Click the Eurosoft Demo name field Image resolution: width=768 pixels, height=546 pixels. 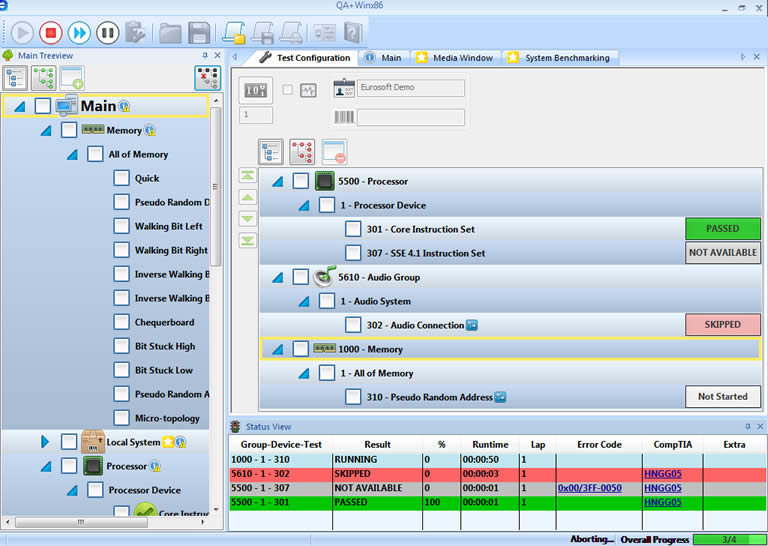[x=410, y=88]
